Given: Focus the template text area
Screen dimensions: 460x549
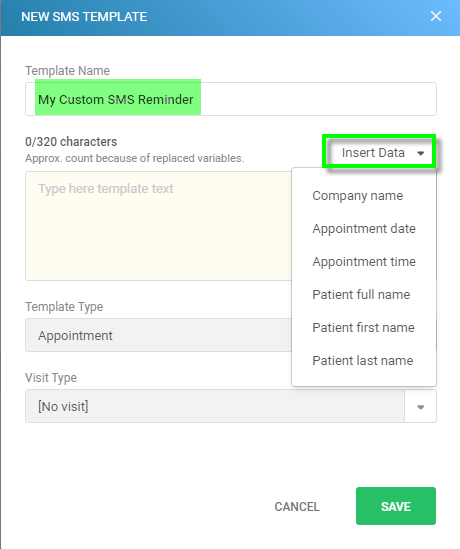Looking at the screenshot, I should click(158, 226).
